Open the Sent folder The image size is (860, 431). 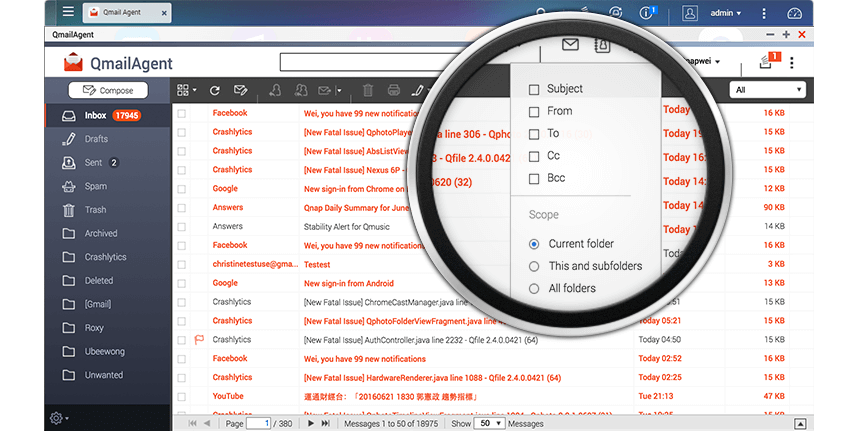(x=108, y=163)
